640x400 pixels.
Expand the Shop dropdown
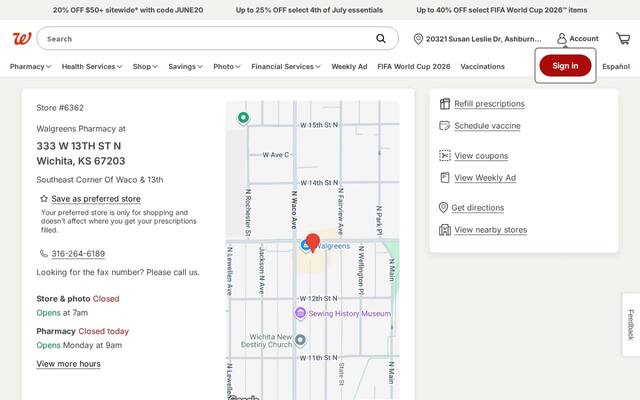click(x=145, y=67)
